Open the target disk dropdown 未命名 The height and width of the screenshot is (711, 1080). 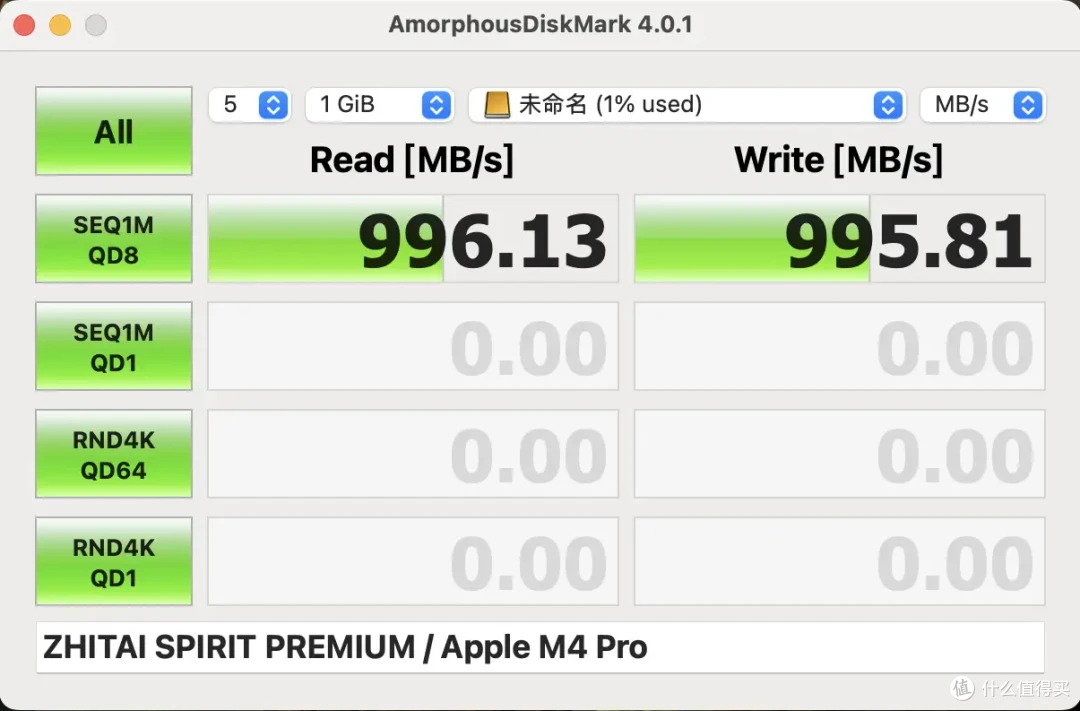(x=687, y=105)
